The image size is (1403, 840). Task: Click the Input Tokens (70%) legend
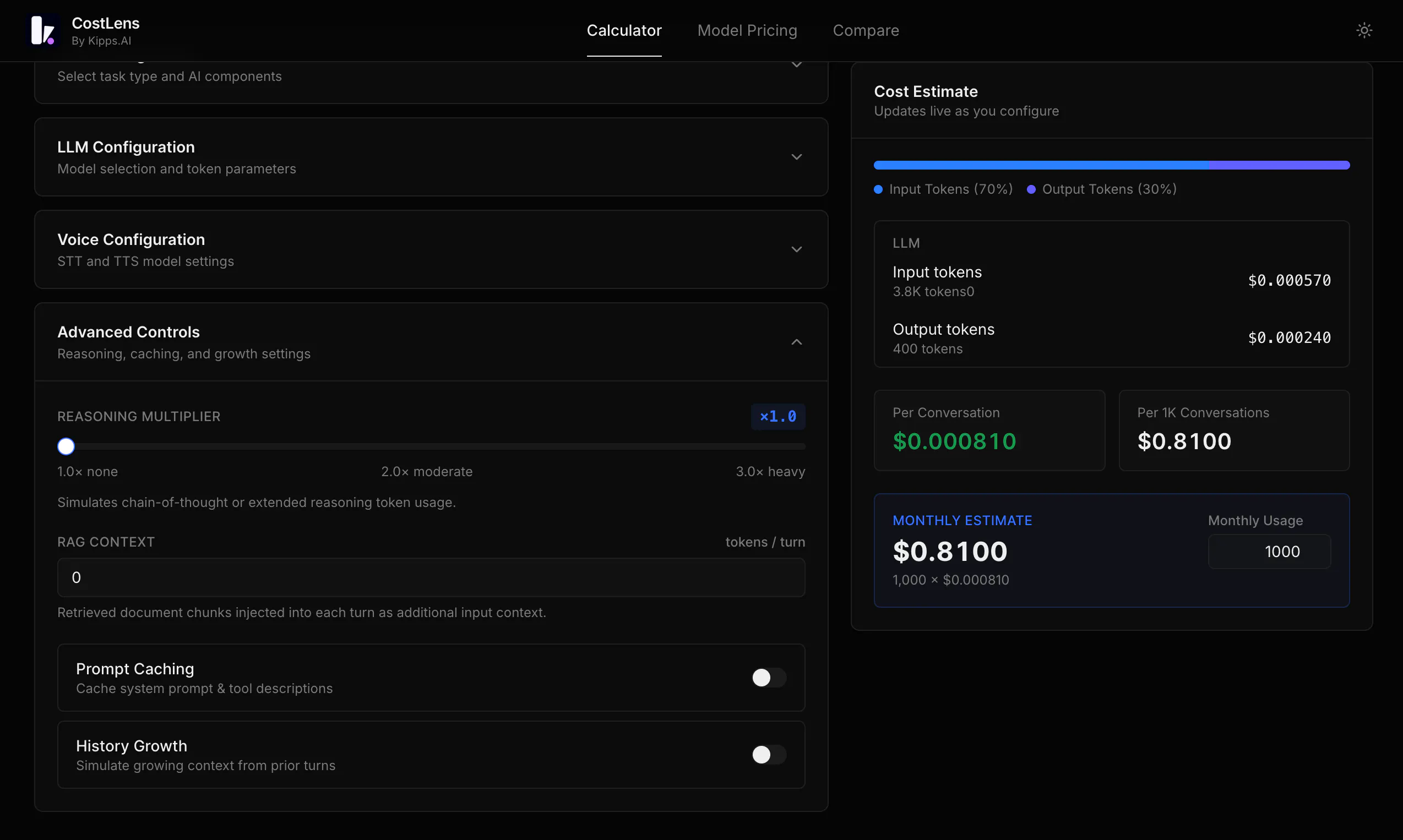pyautogui.click(x=943, y=189)
